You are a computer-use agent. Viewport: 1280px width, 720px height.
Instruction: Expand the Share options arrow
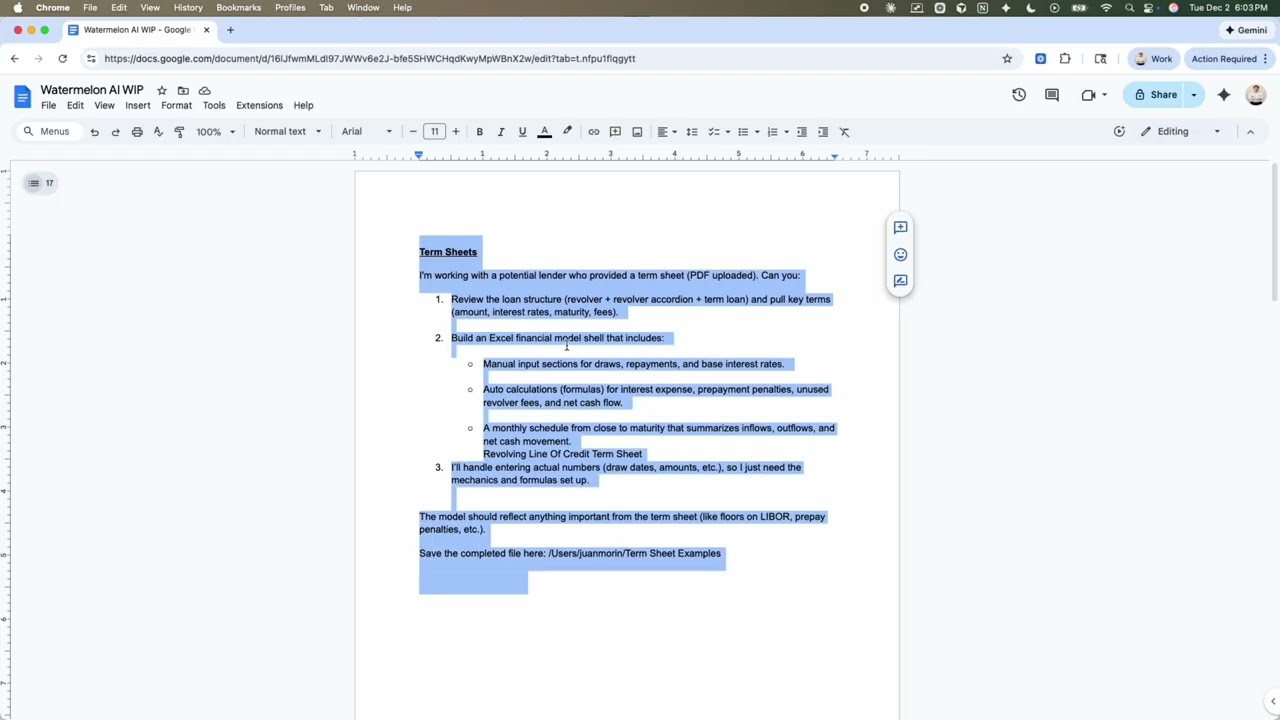[x=1194, y=95]
